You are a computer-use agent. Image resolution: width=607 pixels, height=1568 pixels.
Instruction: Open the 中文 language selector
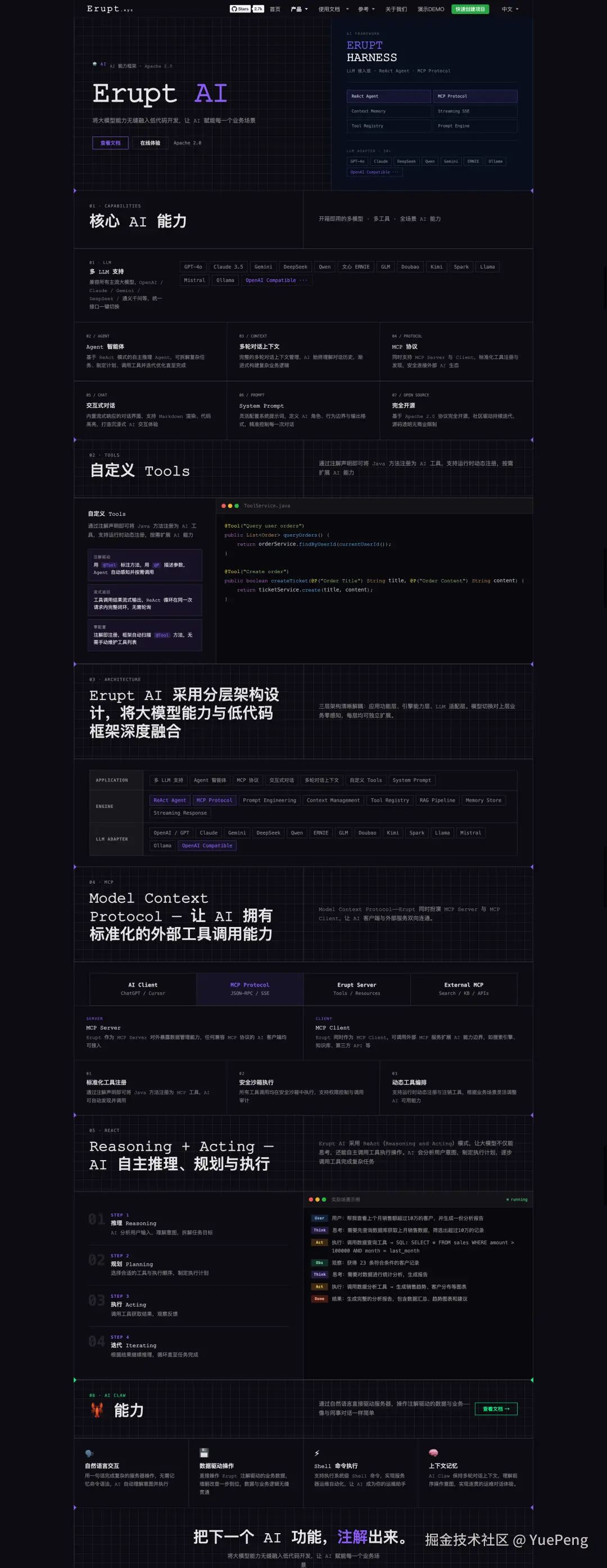[510, 9]
